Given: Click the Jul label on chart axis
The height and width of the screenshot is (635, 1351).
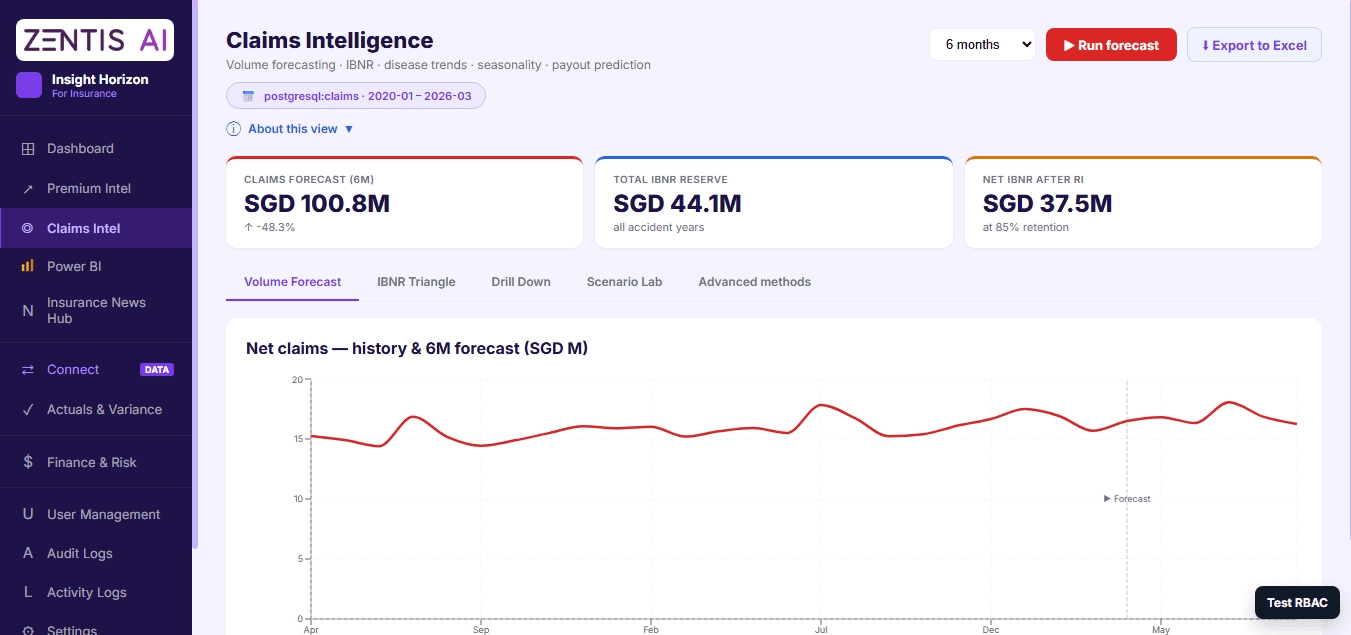Looking at the screenshot, I should pos(821,630).
